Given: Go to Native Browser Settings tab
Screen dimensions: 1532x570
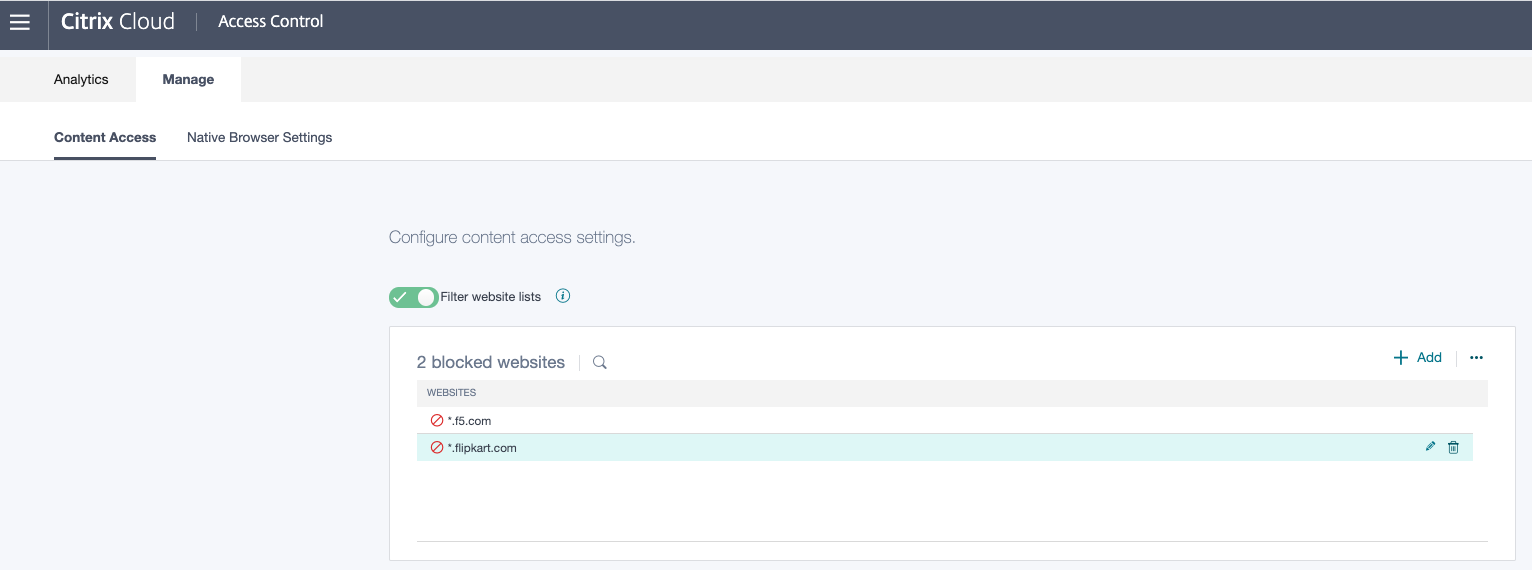Looking at the screenshot, I should click(x=259, y=137).
